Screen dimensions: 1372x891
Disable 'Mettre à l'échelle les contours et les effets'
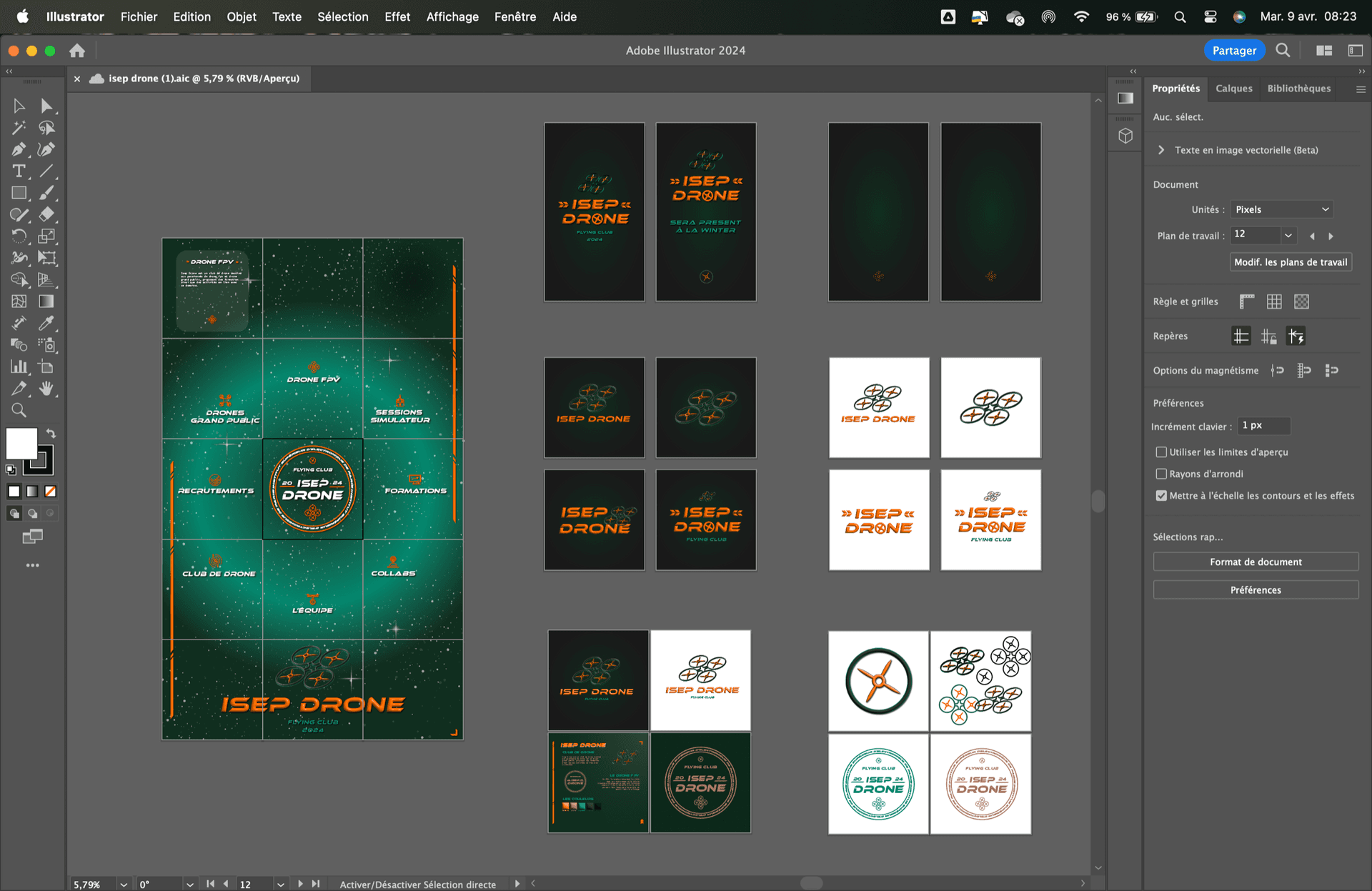[1161, 495]
